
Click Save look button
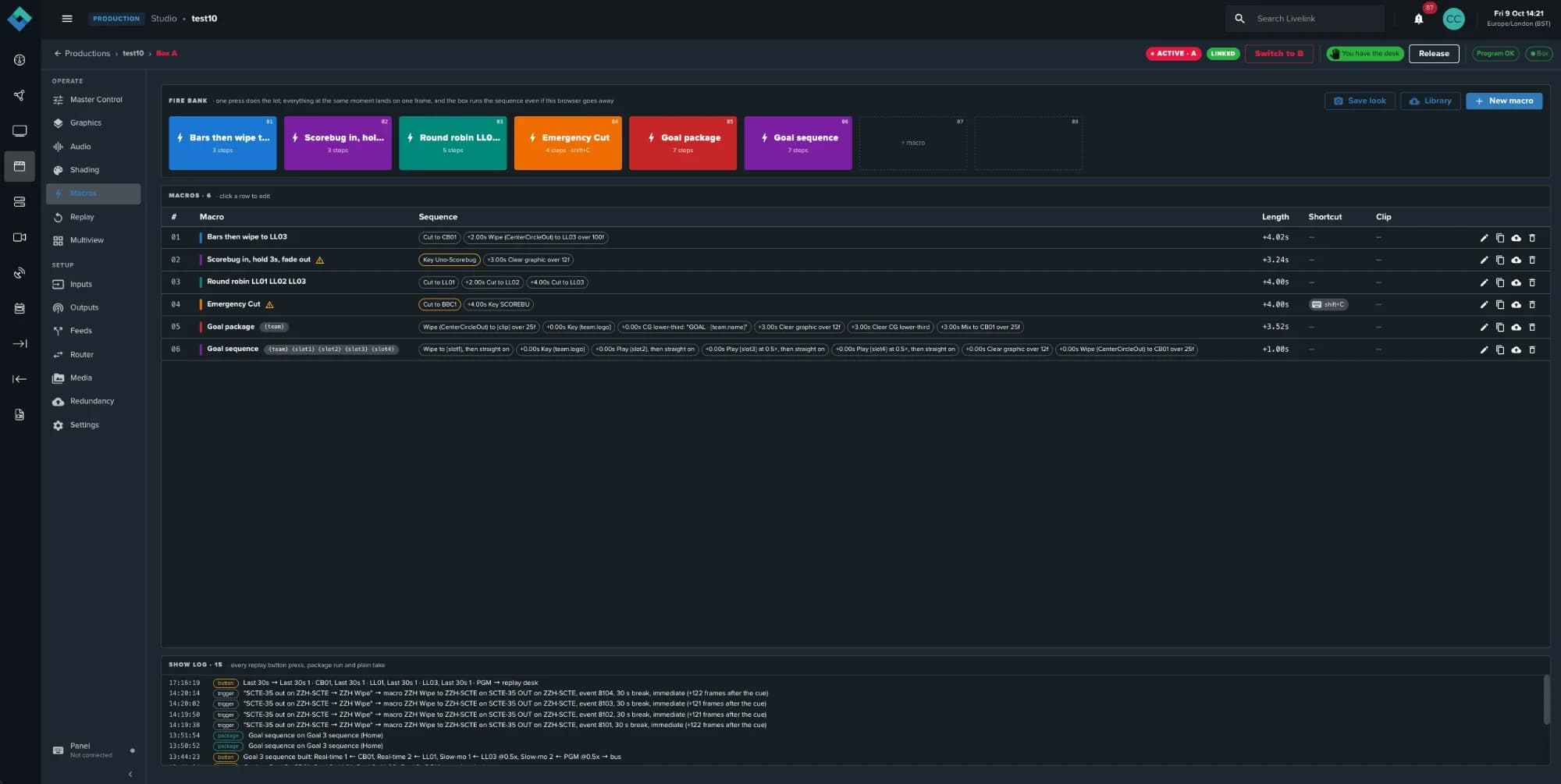click(x=1360, y=101)
